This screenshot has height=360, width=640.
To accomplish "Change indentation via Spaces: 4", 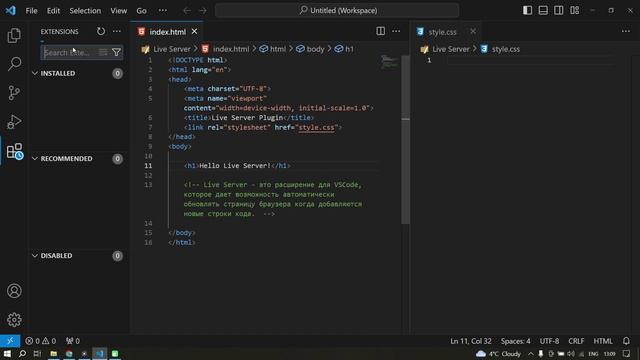I will (516, 341).
